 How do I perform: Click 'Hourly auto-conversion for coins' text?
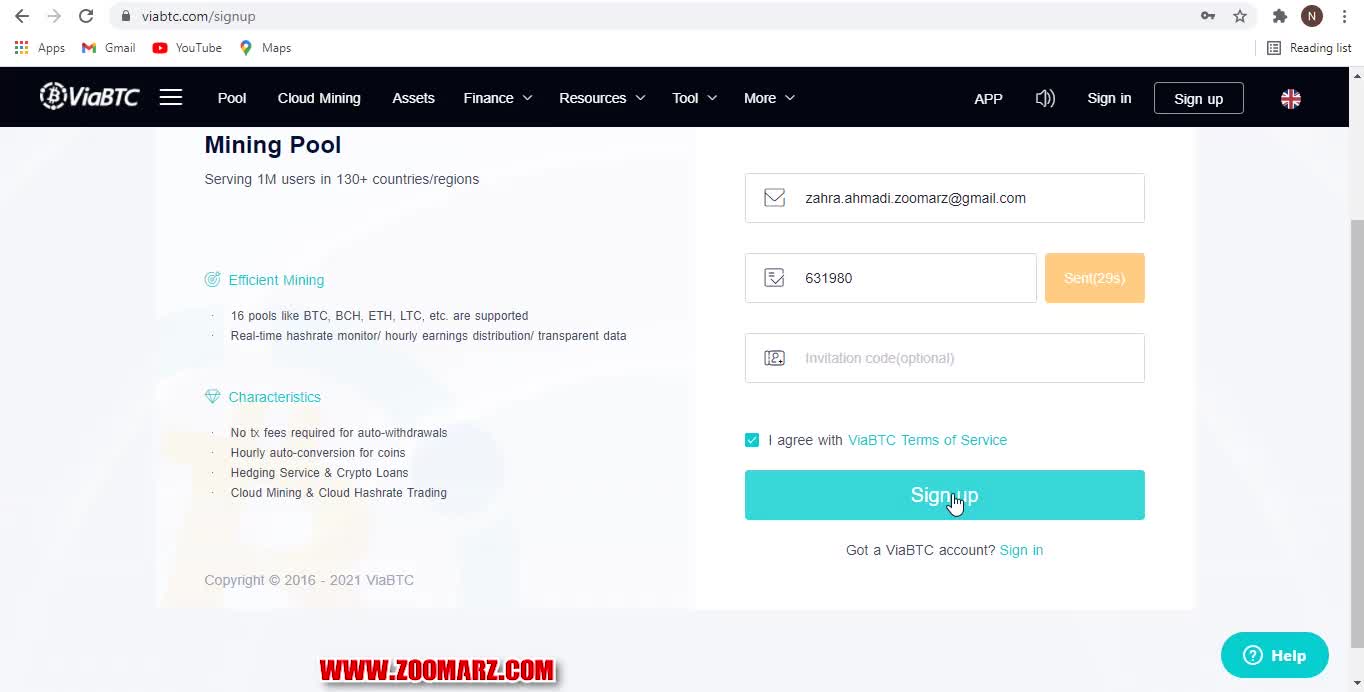pyautogui.click(x=318, y=453)
